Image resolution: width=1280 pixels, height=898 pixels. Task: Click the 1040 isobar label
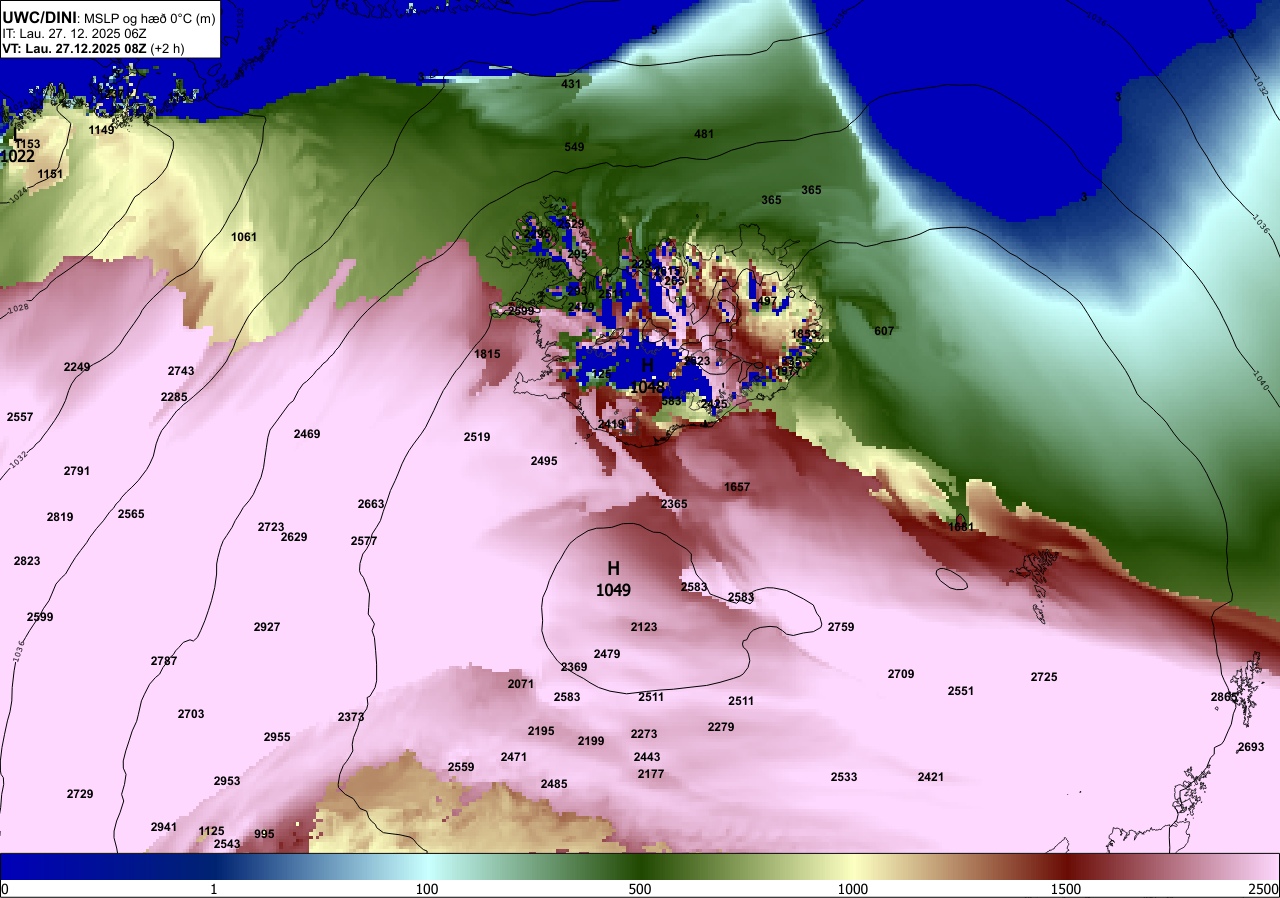(x=1259, y=380)
